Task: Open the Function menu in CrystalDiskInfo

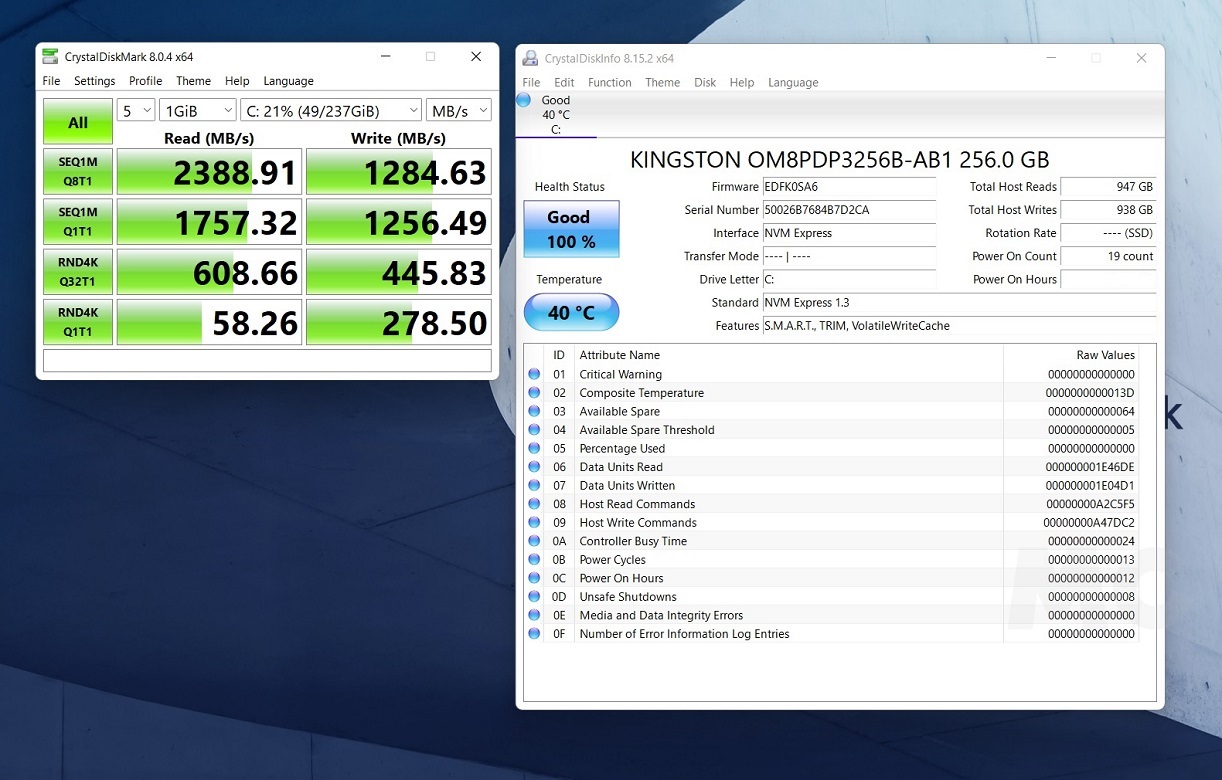Action: point(609,83)
